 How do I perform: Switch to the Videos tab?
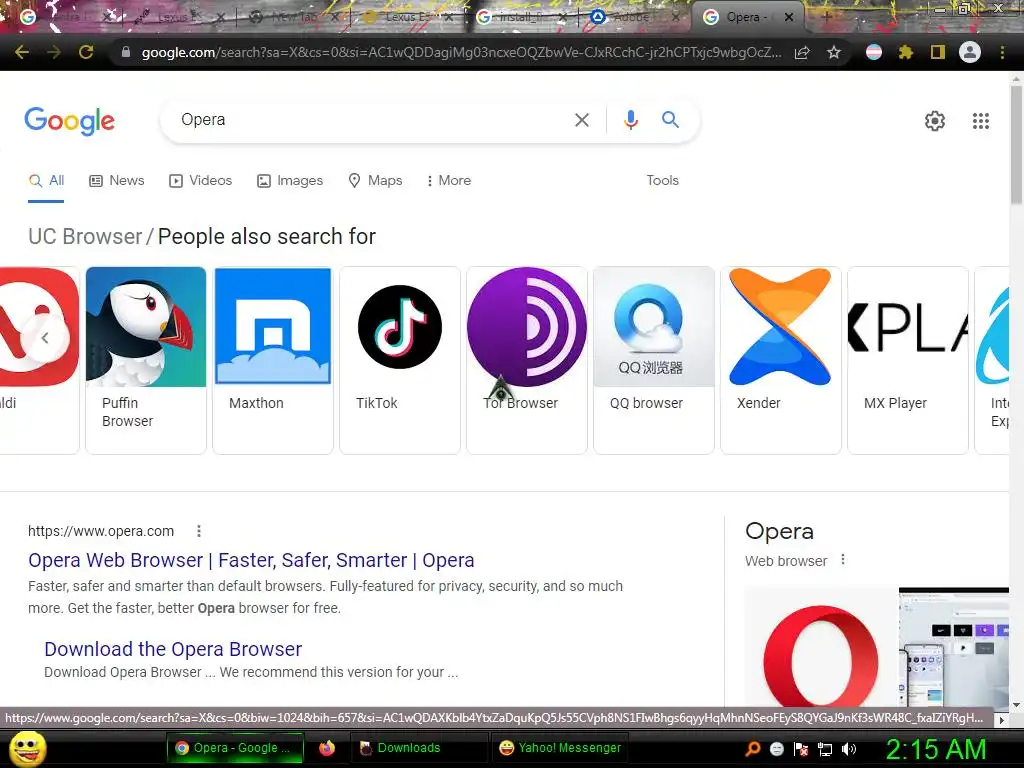pyautogui.click(x=200, y=181)
